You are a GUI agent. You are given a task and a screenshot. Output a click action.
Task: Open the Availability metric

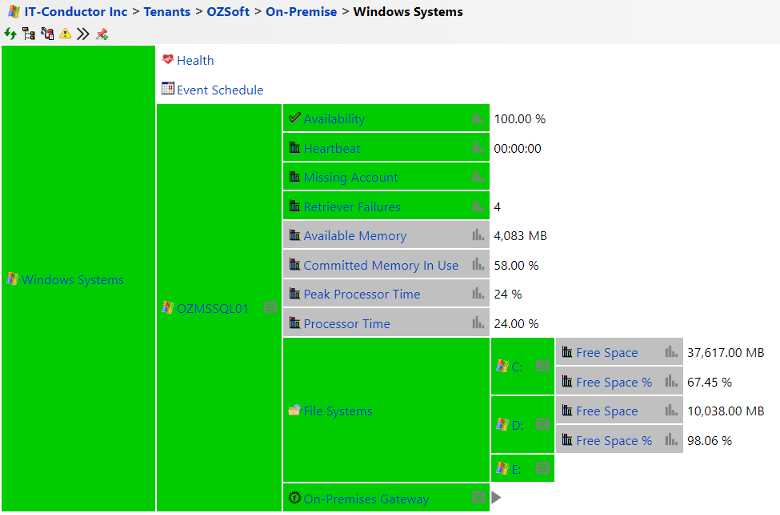pyautogui.click(x=334, y=119)
